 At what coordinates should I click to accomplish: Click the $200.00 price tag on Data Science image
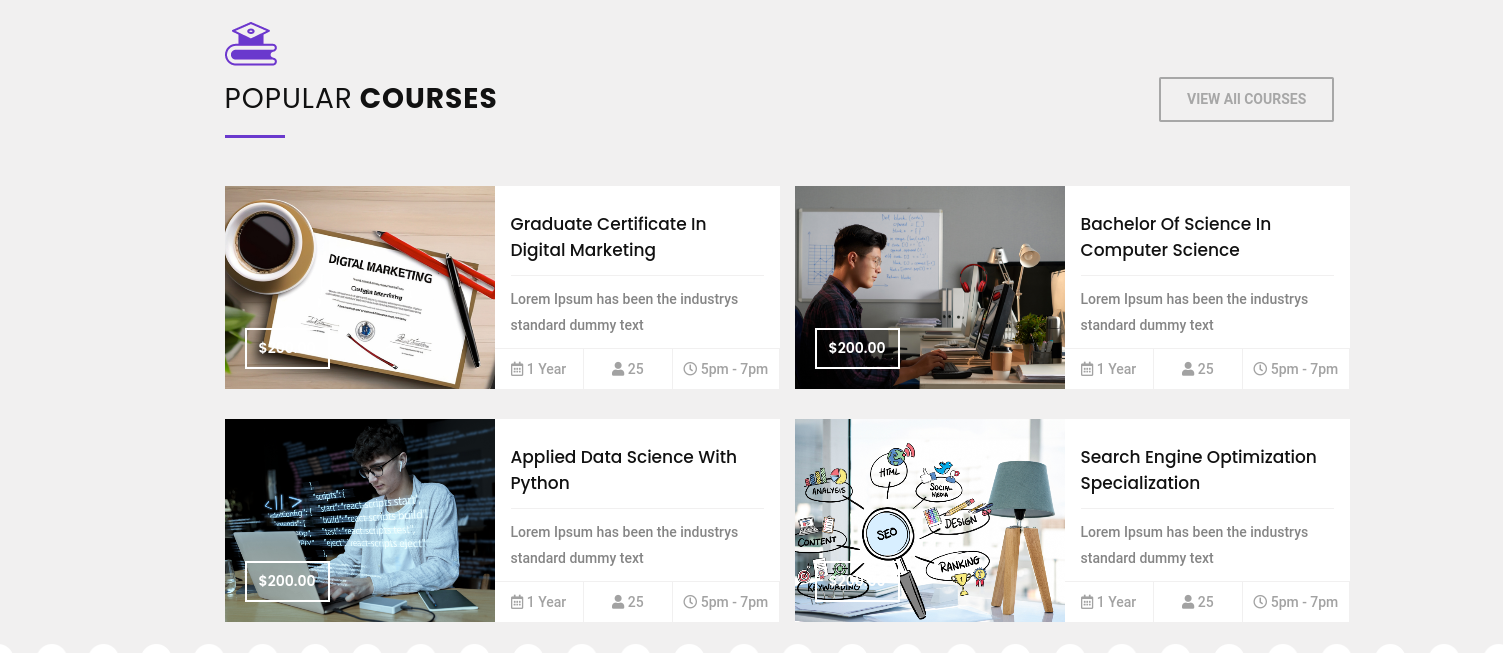287,581
